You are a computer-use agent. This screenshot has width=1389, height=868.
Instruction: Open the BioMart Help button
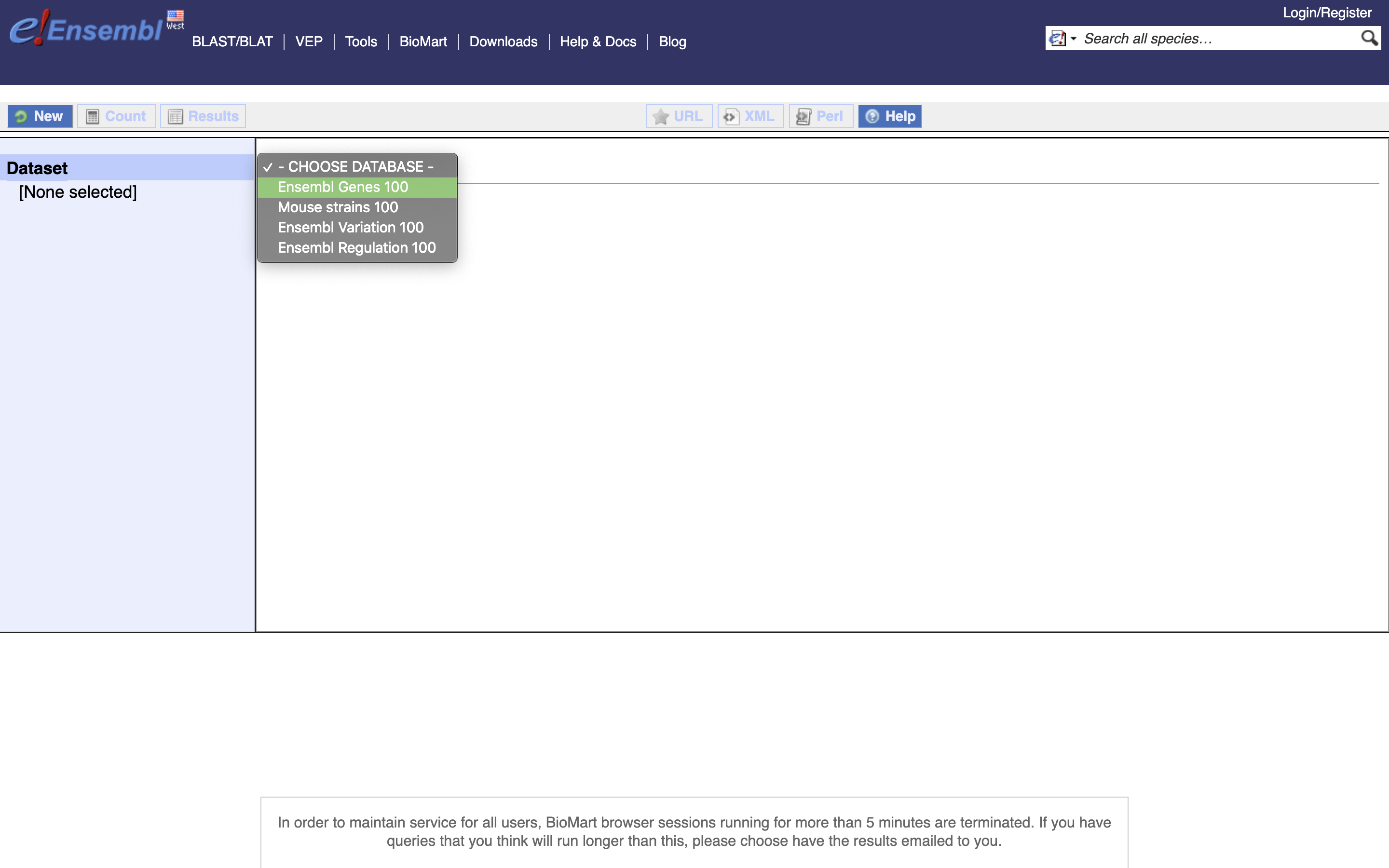pos(890,117)
